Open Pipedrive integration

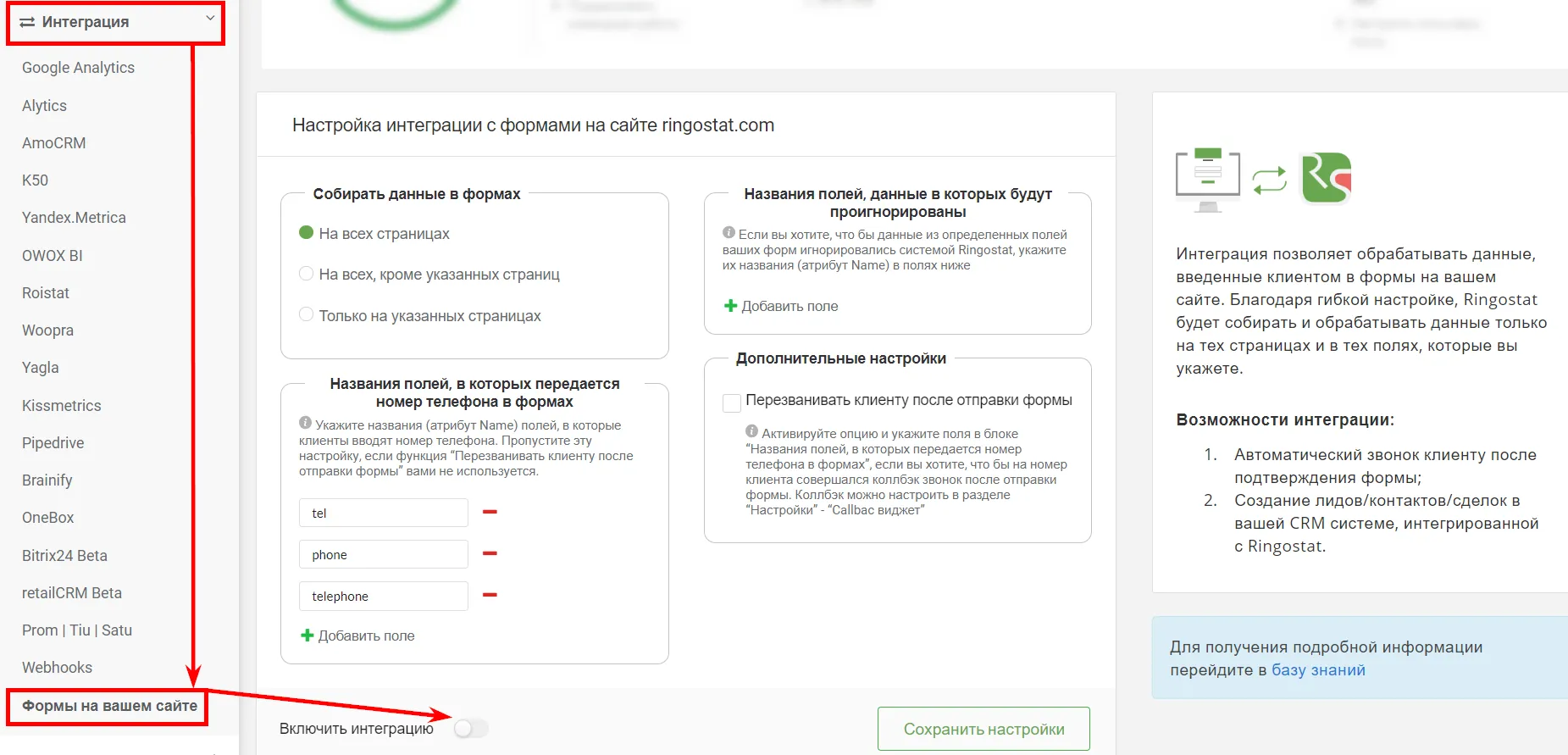click(53, 443)
